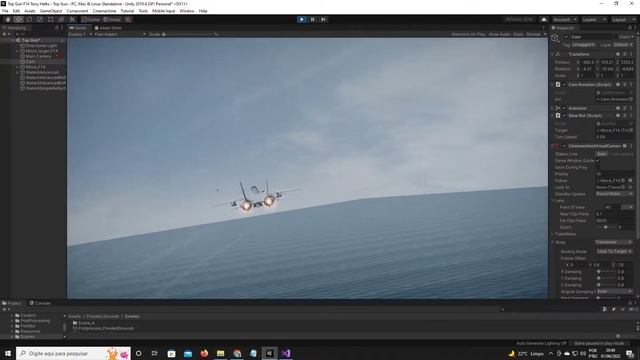Click the Play button to stop playback
Viewport: 640px width, 360px height.
click(302, 20)
